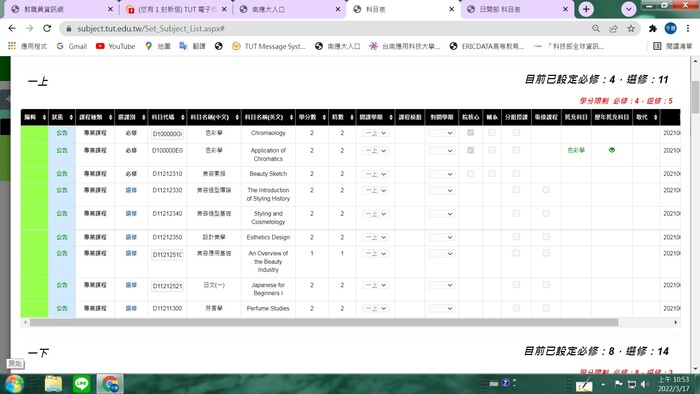Bookmark this page with the star icon

pos(631,29)
